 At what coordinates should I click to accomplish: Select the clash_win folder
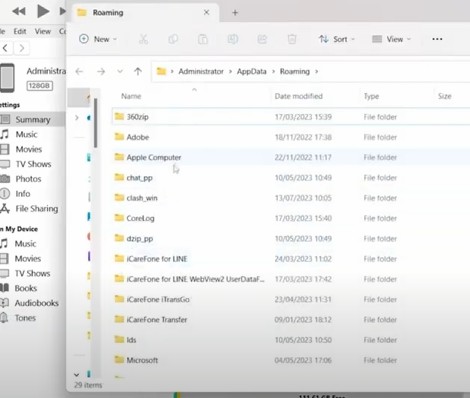point(290,198)
